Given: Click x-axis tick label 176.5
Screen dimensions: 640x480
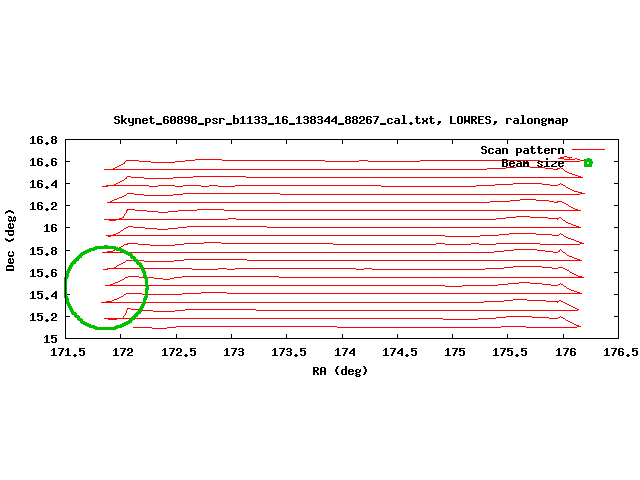Looking at the screenshot, I should point(621,352).
